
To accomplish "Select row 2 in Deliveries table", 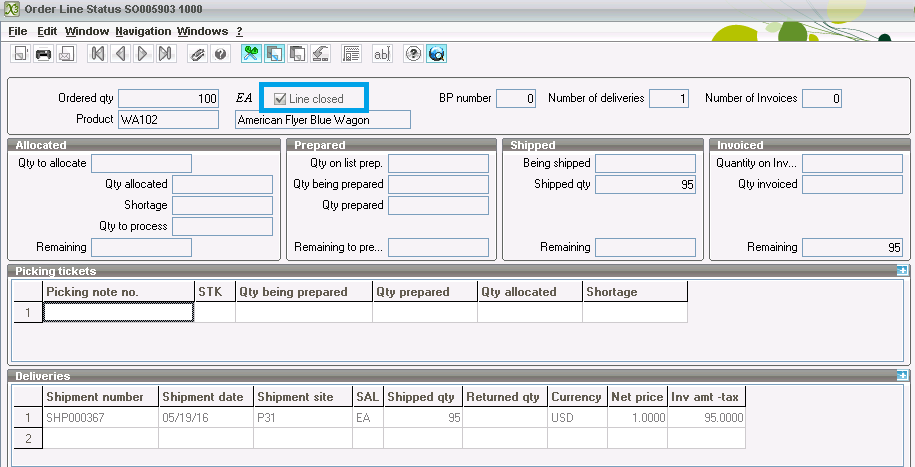I will coord(28,438).
